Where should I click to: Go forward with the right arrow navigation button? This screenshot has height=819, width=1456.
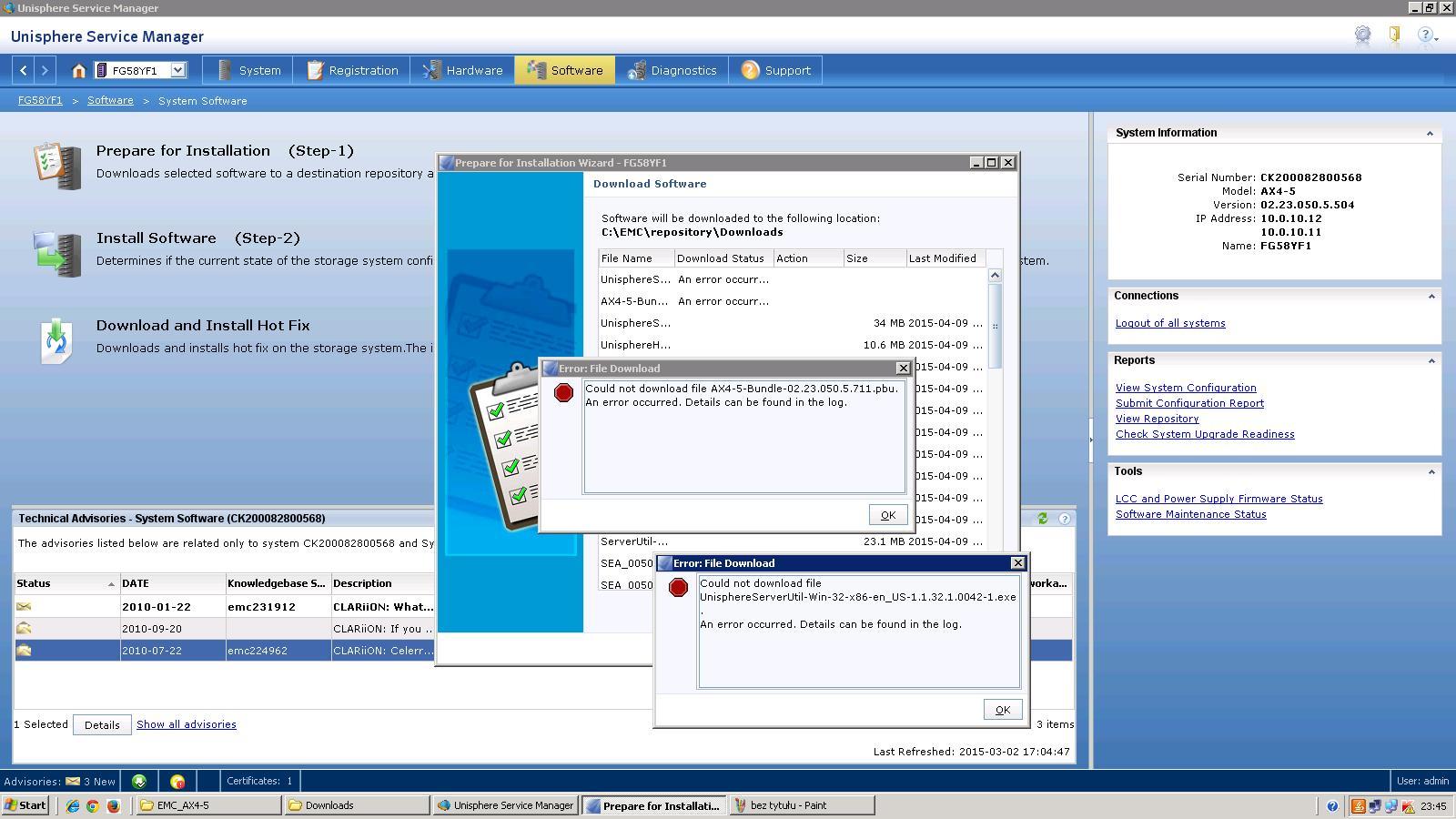[x=45, y=70]
